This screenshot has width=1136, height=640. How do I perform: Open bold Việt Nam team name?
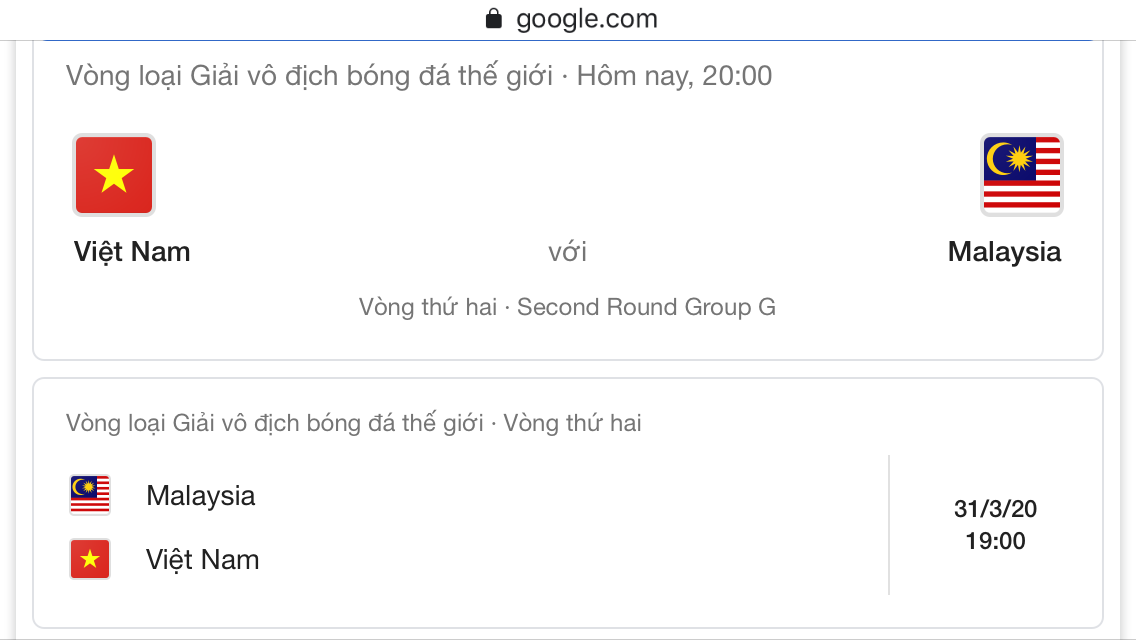[132, 252]
